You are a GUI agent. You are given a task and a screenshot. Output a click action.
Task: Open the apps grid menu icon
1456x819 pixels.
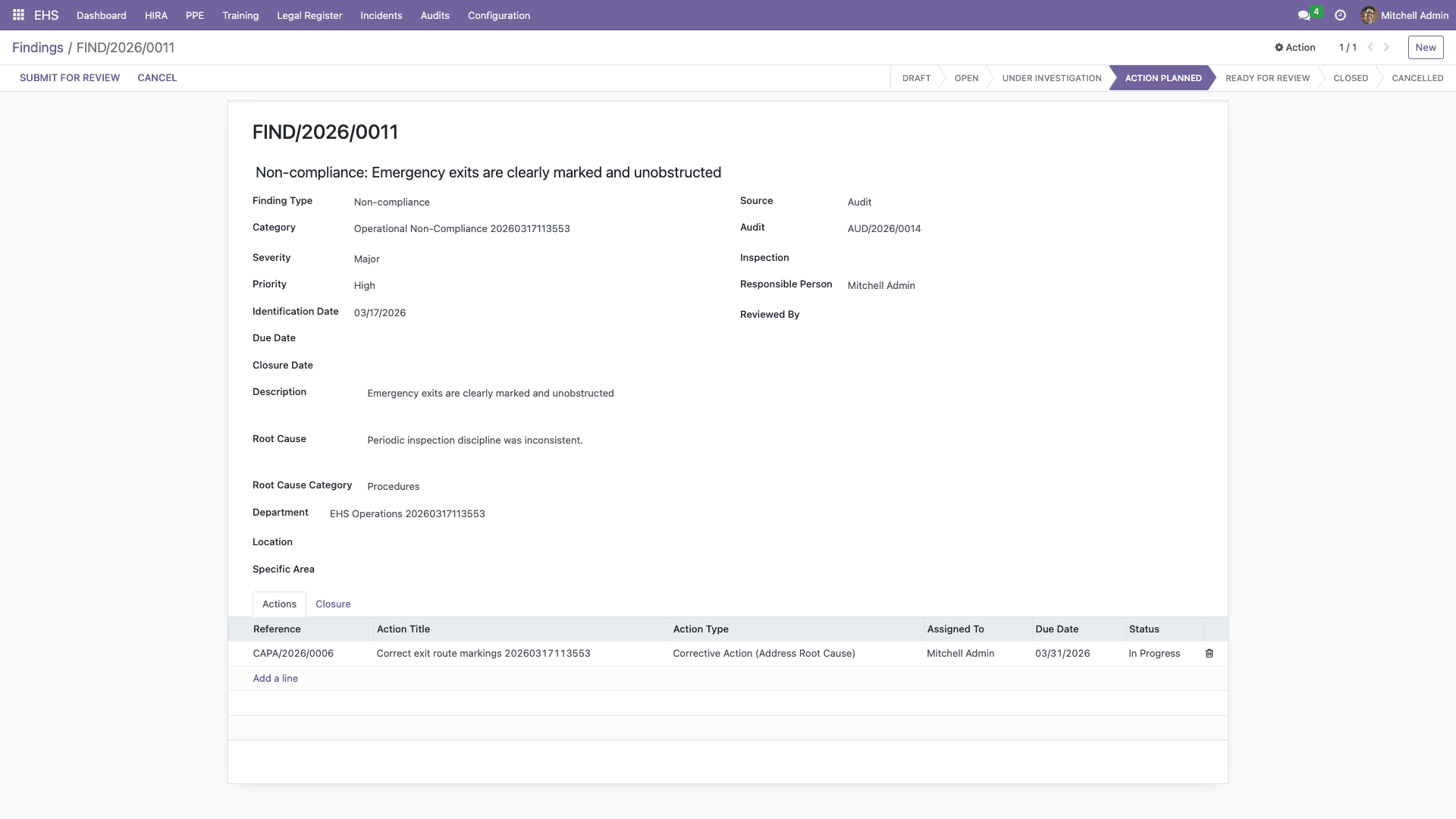coord(18,15)
